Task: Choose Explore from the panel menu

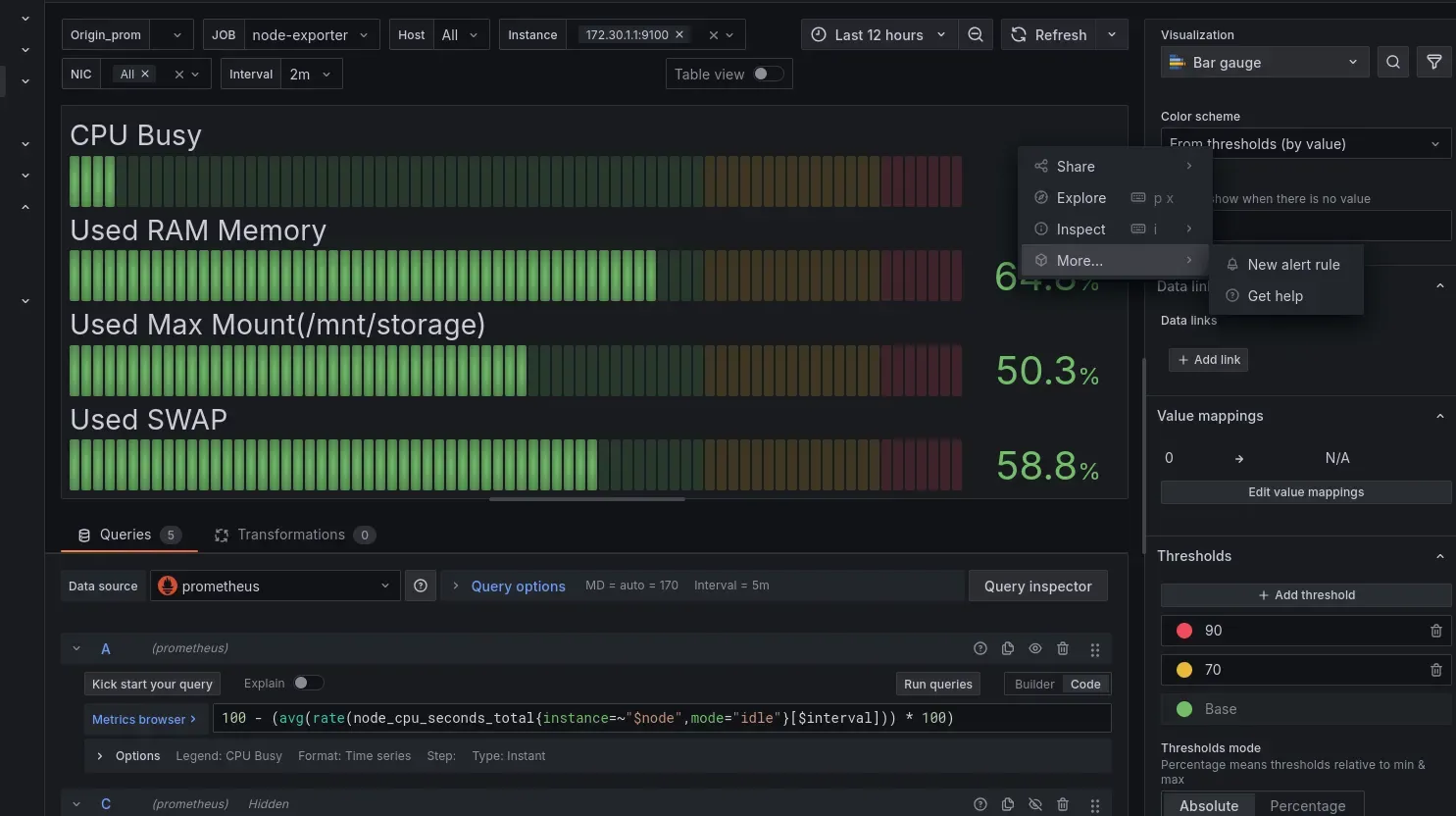Action: pyautogui.click(x=1115, y=198)
